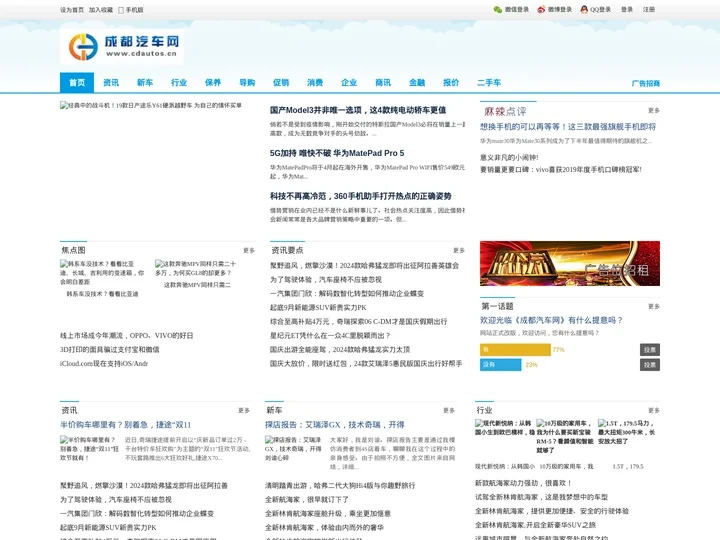Open article 想换手机的可以再等等
Image resolution: width=720 pixels, height=540 pixels.
568,127
